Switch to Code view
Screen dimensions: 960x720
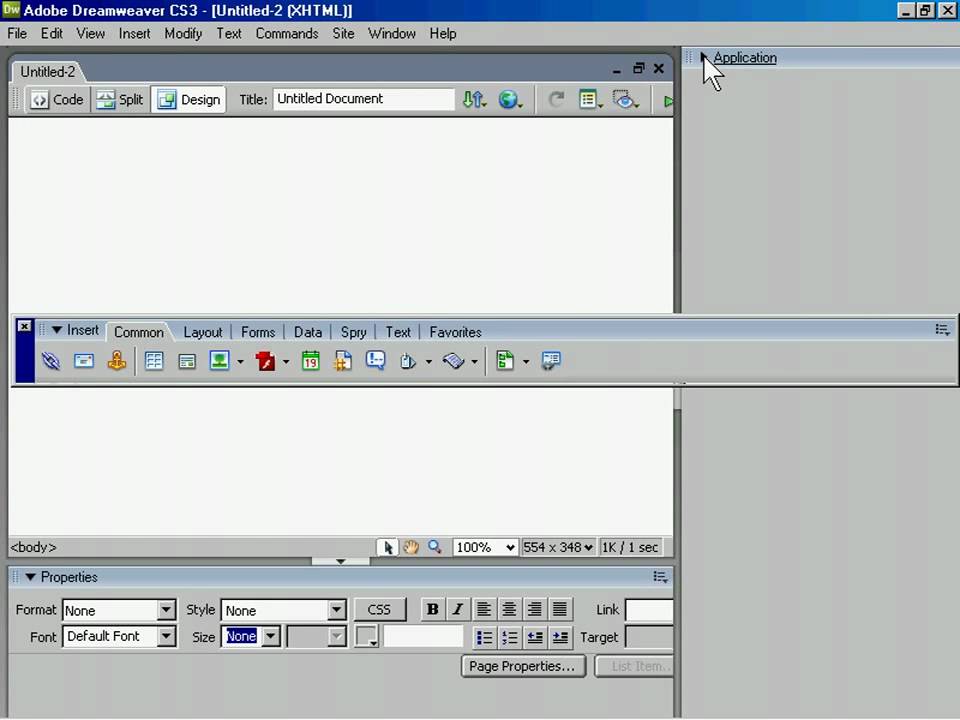click(57, 100)
